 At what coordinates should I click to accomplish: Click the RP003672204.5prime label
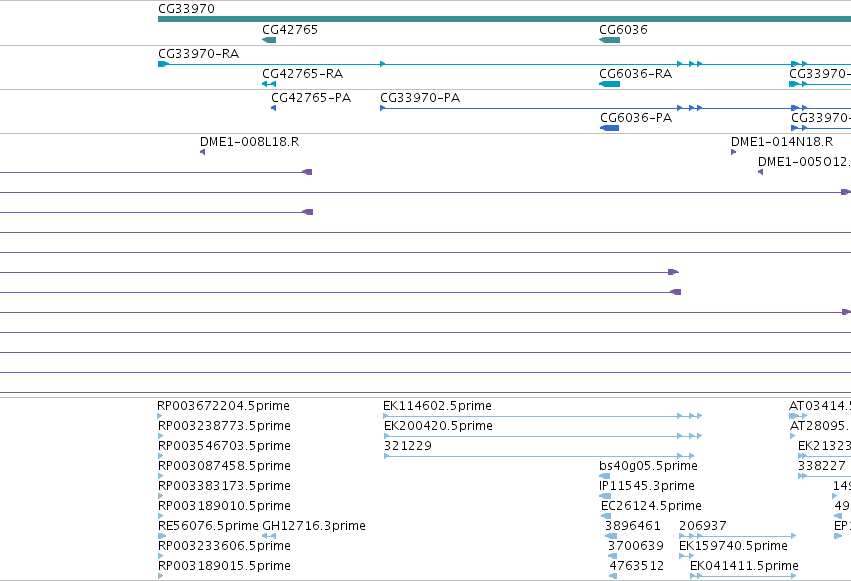(x=223, y=406)
